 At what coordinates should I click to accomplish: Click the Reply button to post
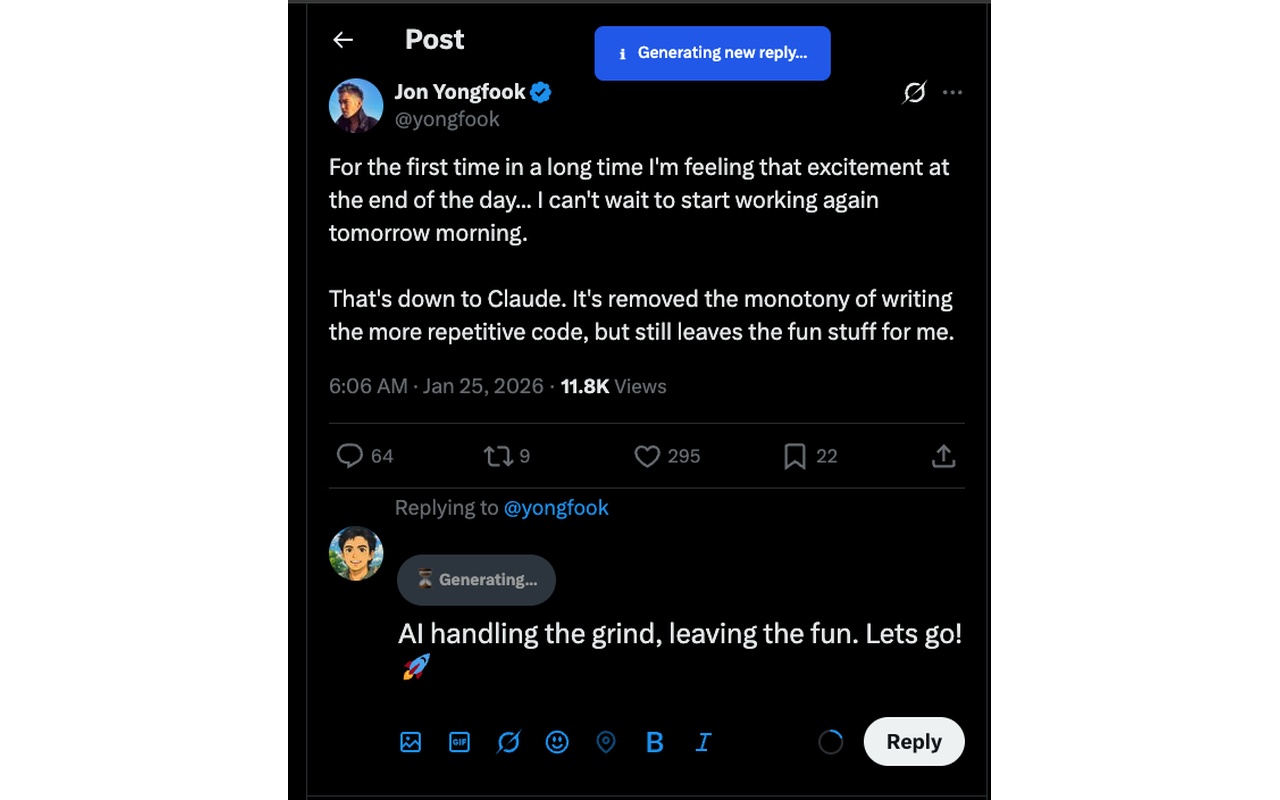[913, 741]
